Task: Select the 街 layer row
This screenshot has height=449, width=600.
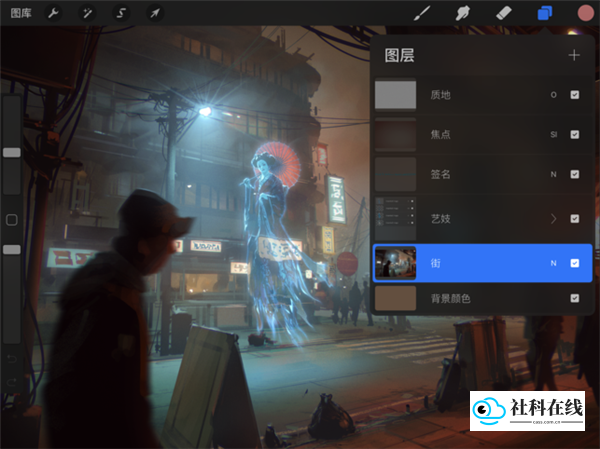Action: [483, 263]
